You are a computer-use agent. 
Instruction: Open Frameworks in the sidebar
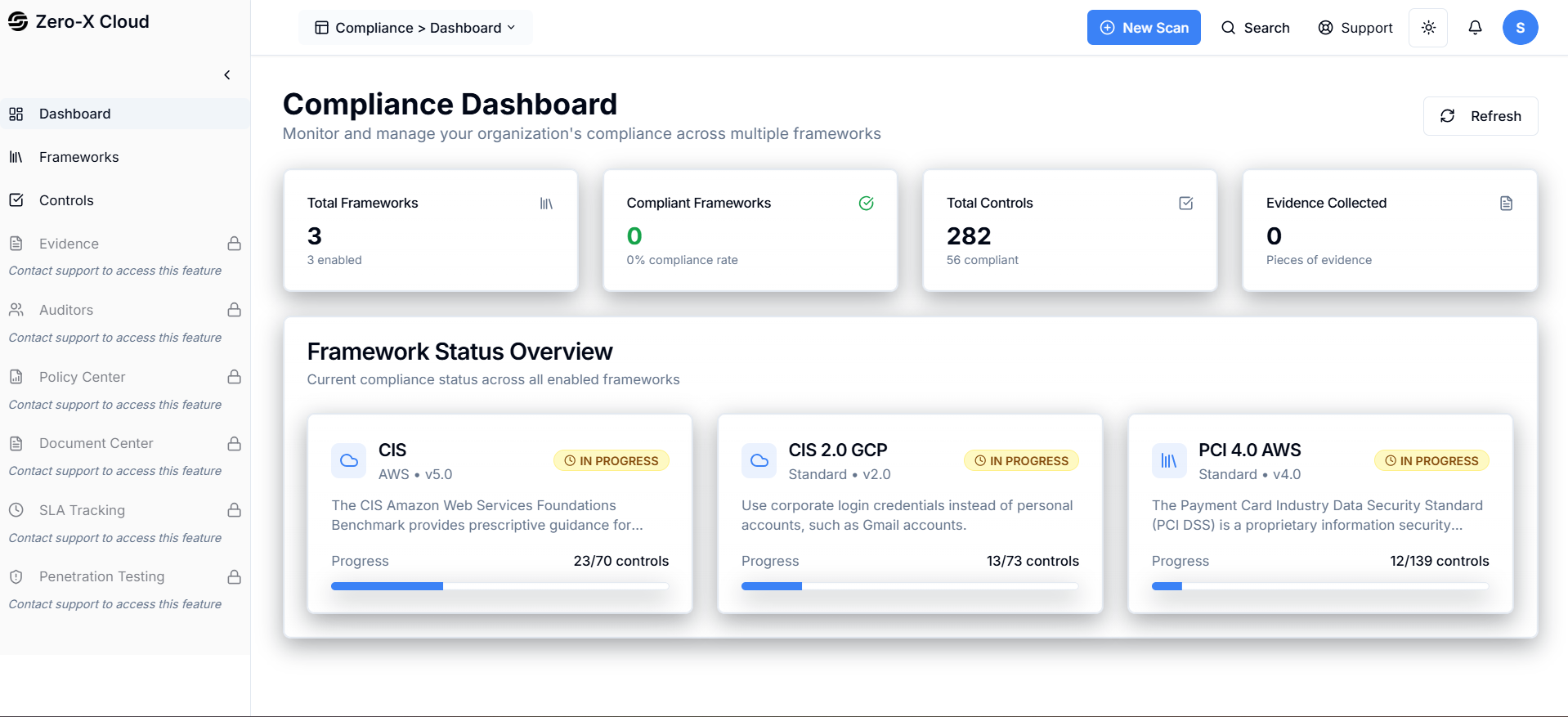125,157
